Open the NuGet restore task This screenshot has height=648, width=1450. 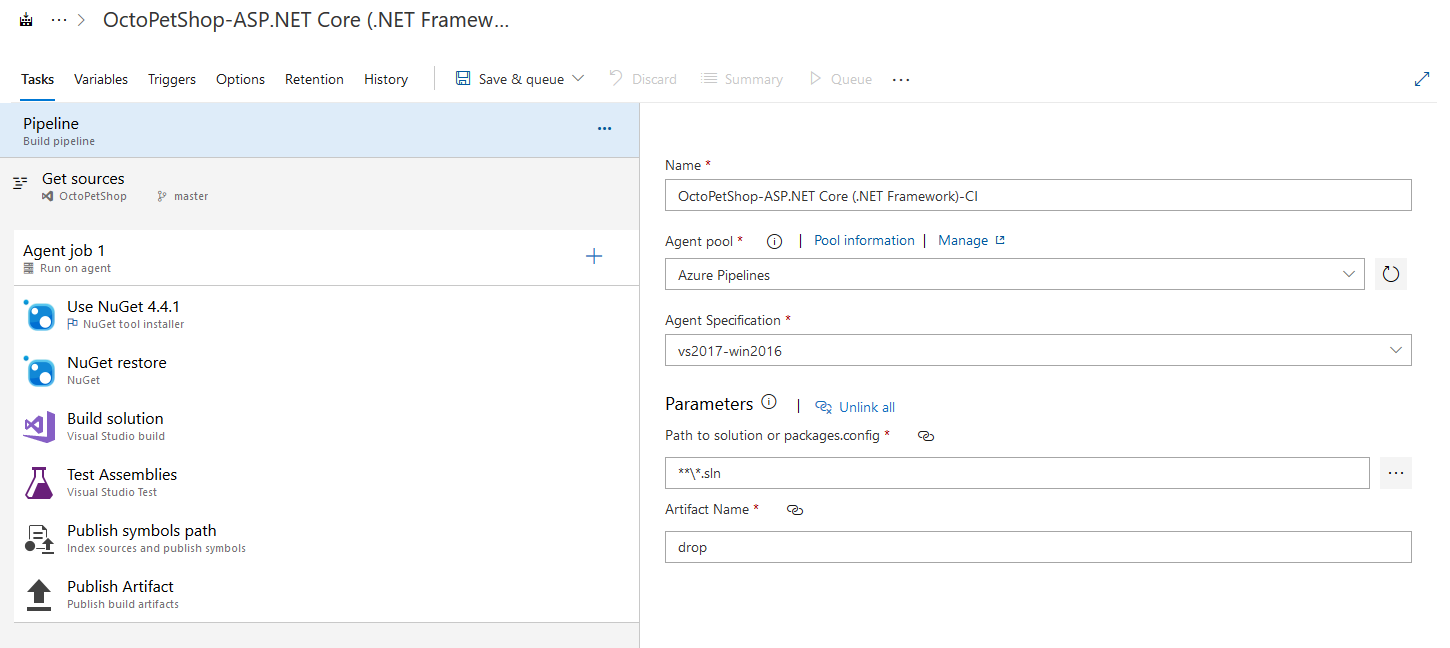pyautogui.click(x=117, y=362)
